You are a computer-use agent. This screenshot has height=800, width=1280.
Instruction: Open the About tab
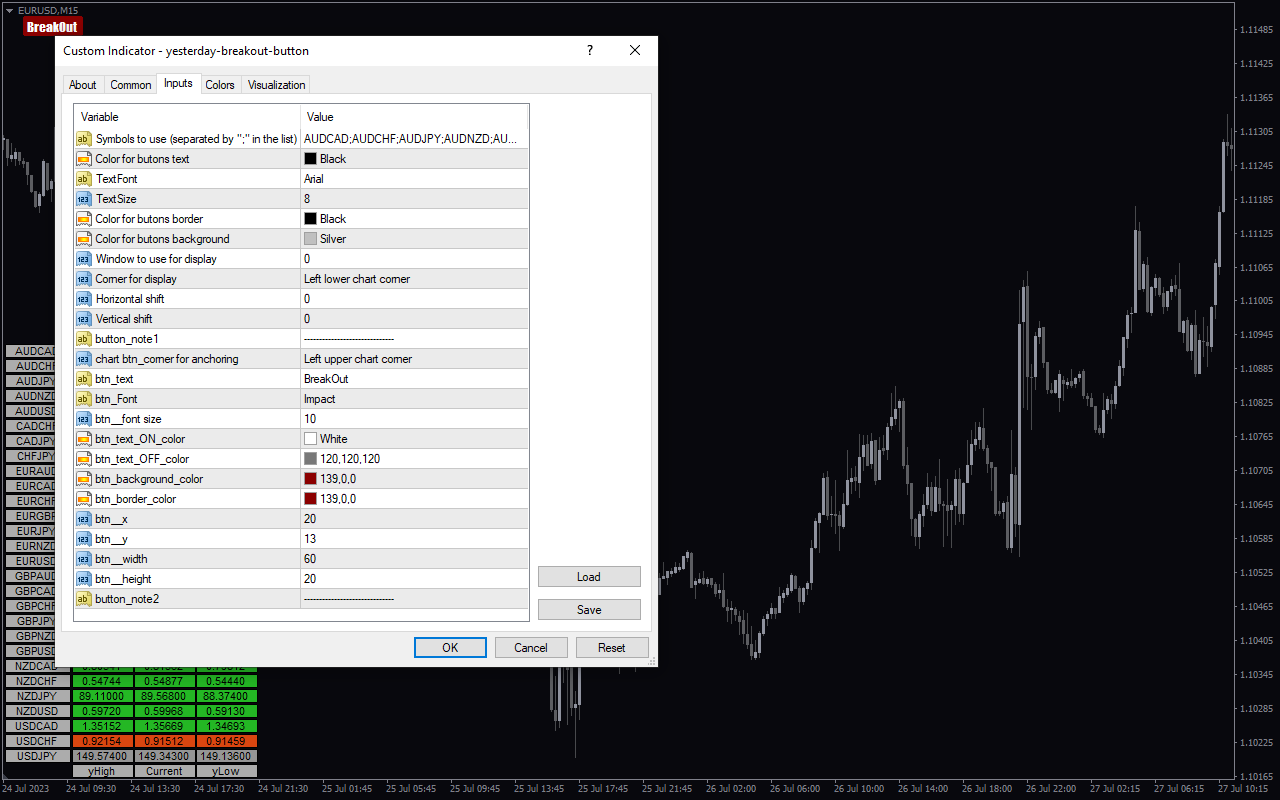click(x=83, y=85)
